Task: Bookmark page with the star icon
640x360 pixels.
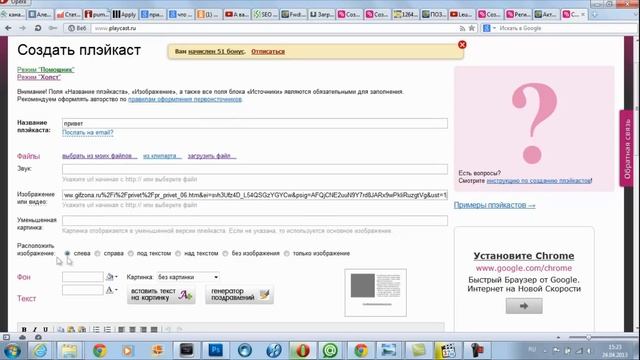Action: point(472,28)
